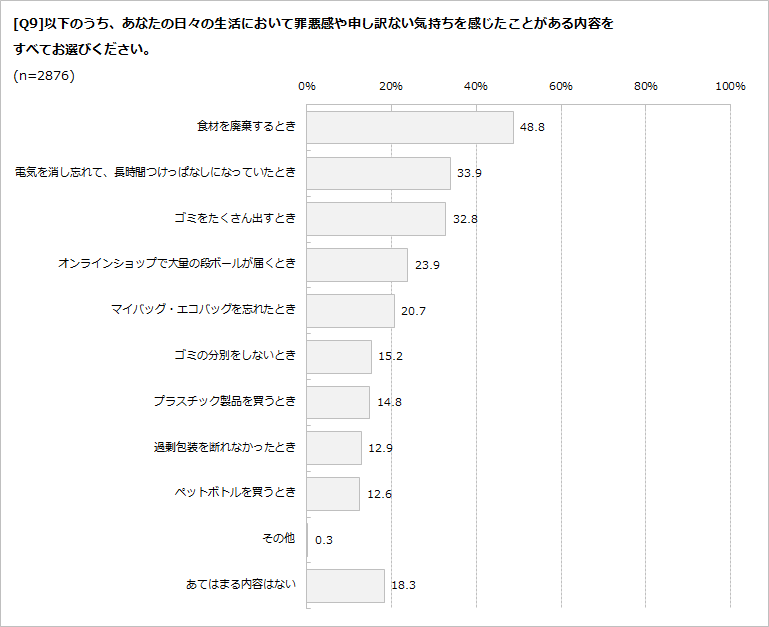This screenshot has width=769, height=627.
Task: Click the 0.3 value next to その他
Action: tap(323, 540)
